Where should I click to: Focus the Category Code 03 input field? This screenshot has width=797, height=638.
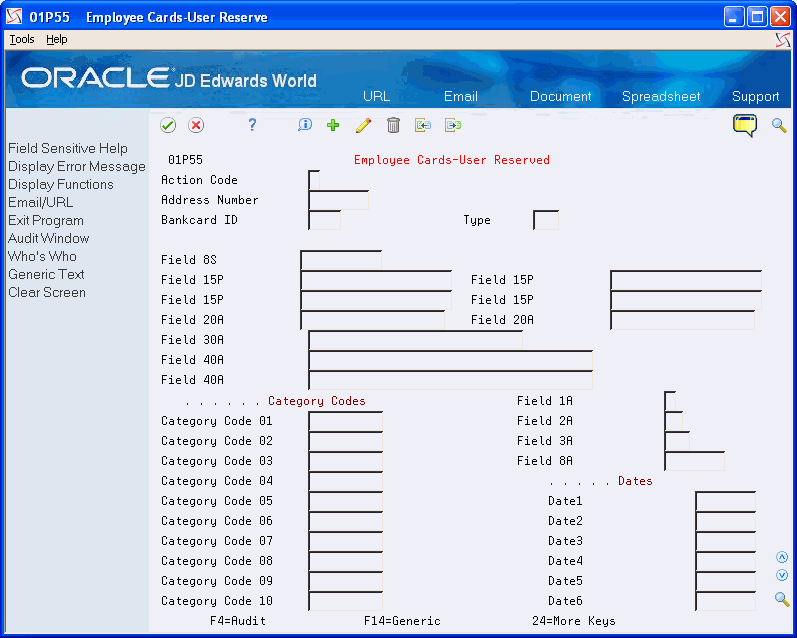tap(346, 462)
